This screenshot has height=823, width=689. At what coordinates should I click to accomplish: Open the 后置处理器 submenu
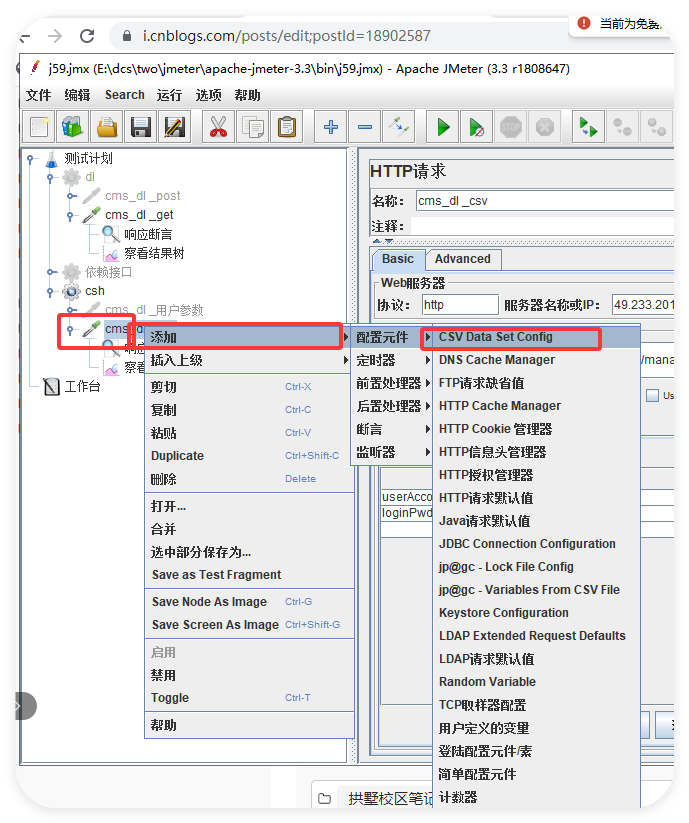click(393, 406)
